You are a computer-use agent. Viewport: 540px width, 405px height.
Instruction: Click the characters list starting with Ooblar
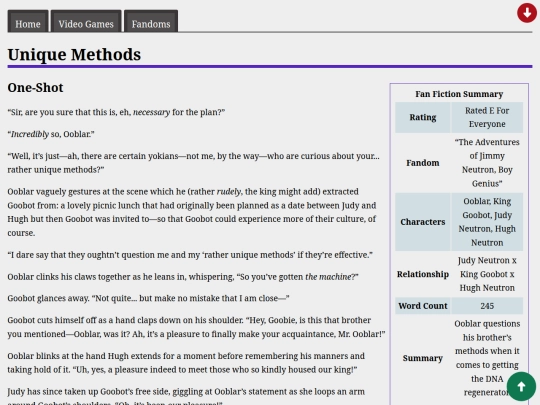[x=487, y=222]
